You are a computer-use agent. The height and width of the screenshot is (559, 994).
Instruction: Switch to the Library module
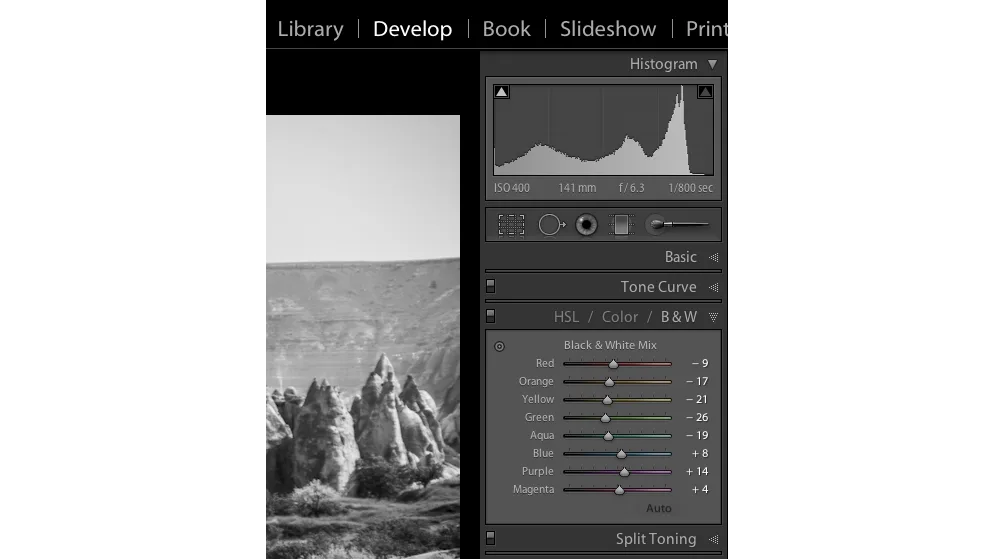[x=311, y=29]
